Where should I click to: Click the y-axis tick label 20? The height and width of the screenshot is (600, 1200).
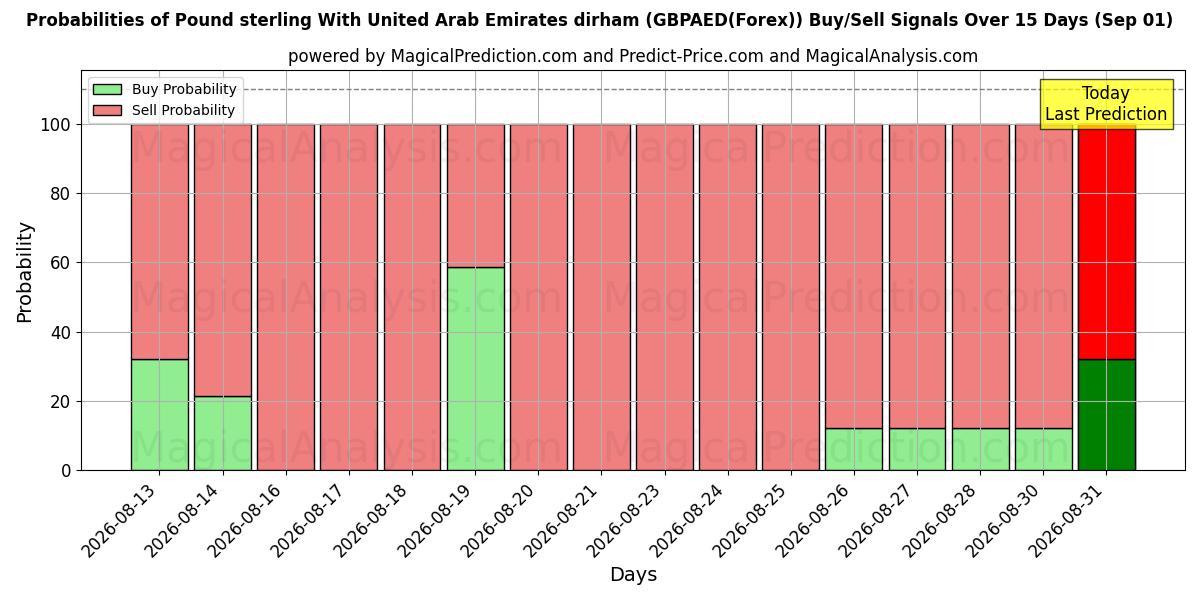tap(62, 401)
